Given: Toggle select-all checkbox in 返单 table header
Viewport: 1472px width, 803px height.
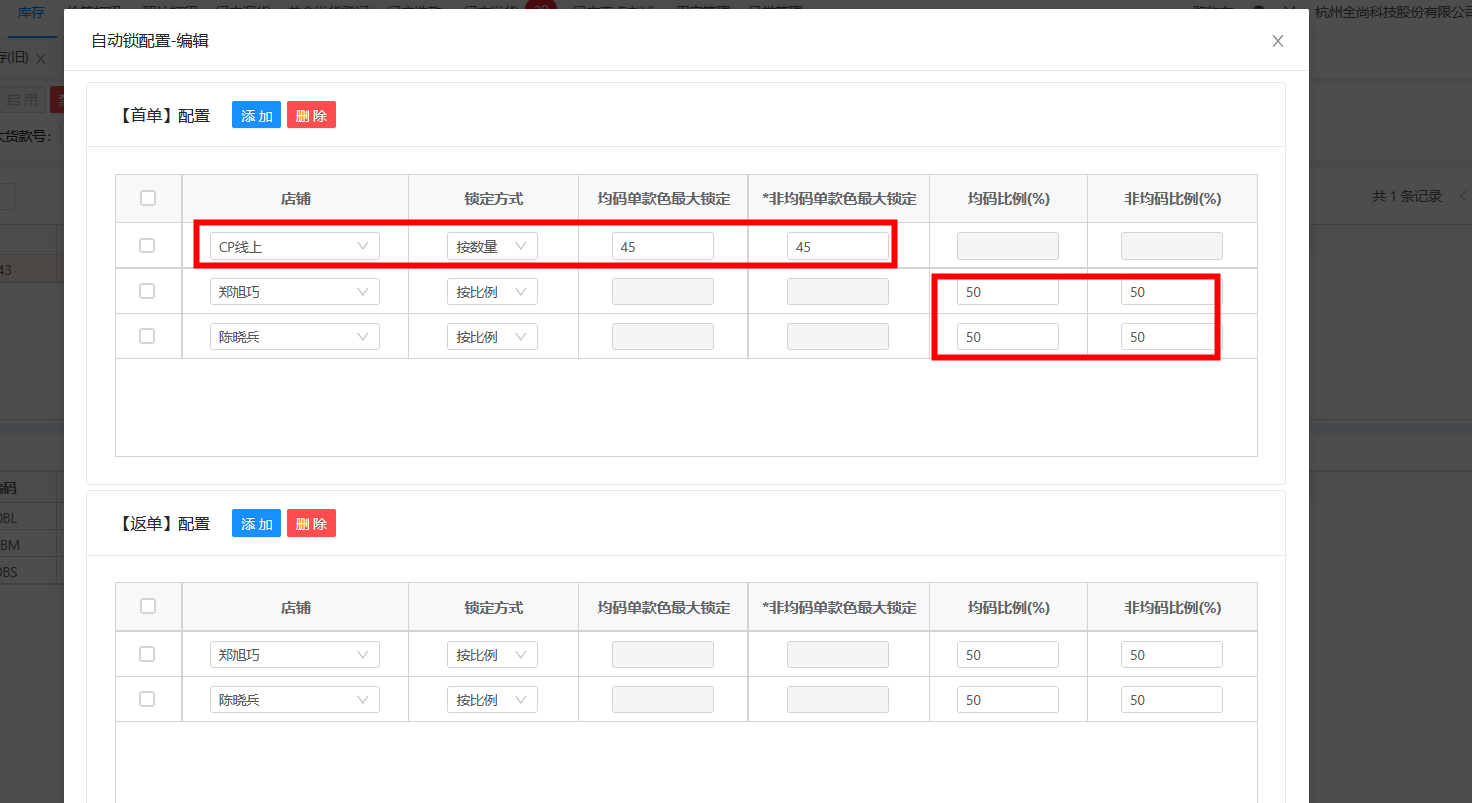Looking at the screenshot, I should [x=148, y=606].
